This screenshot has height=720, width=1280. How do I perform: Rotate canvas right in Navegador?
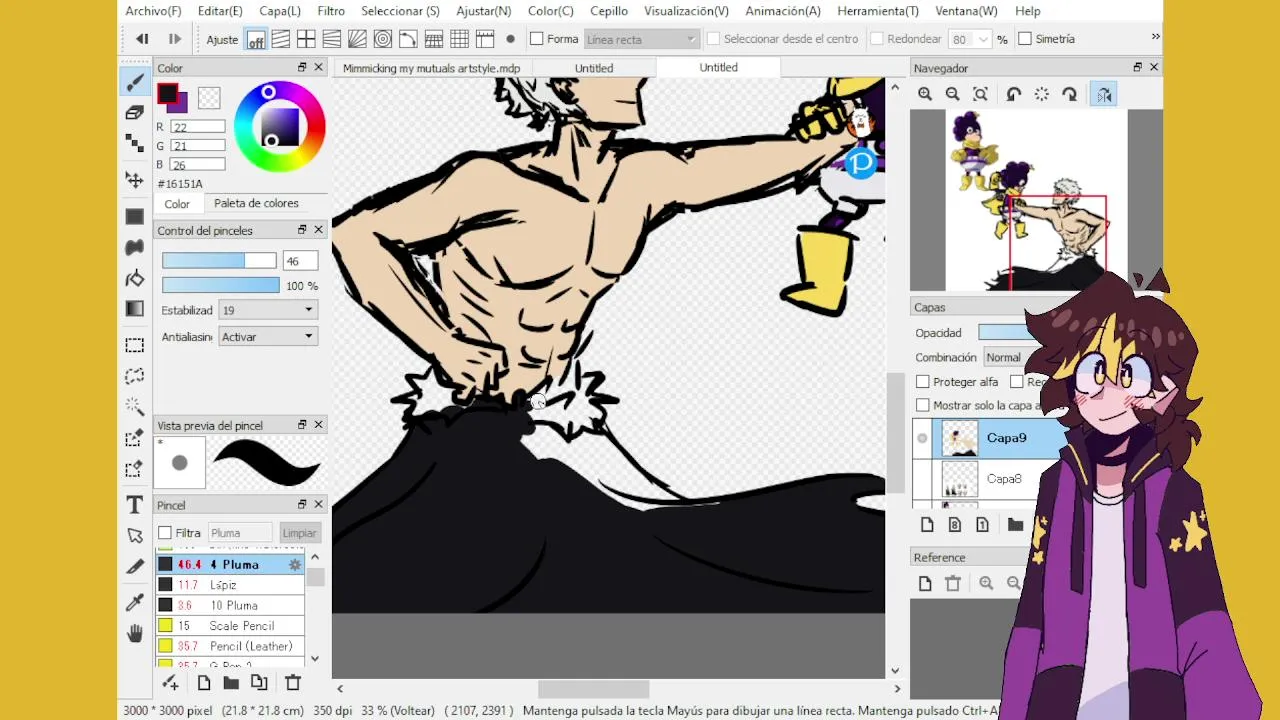[x=1070, y=94]
